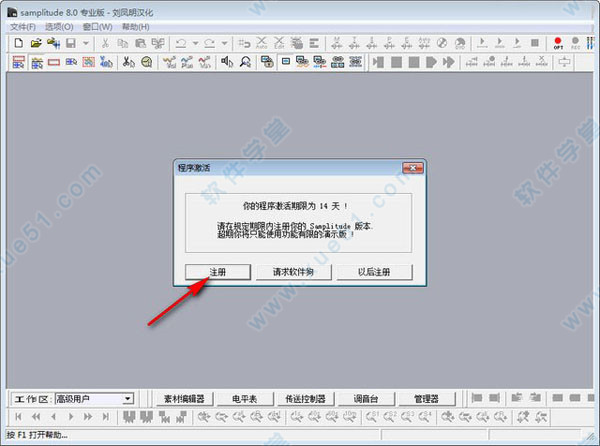The width and height of the screenshot is (600, 446).
Task: Open the 文件(F) menu
Action: pyautogui.click(x=23, y=27)
